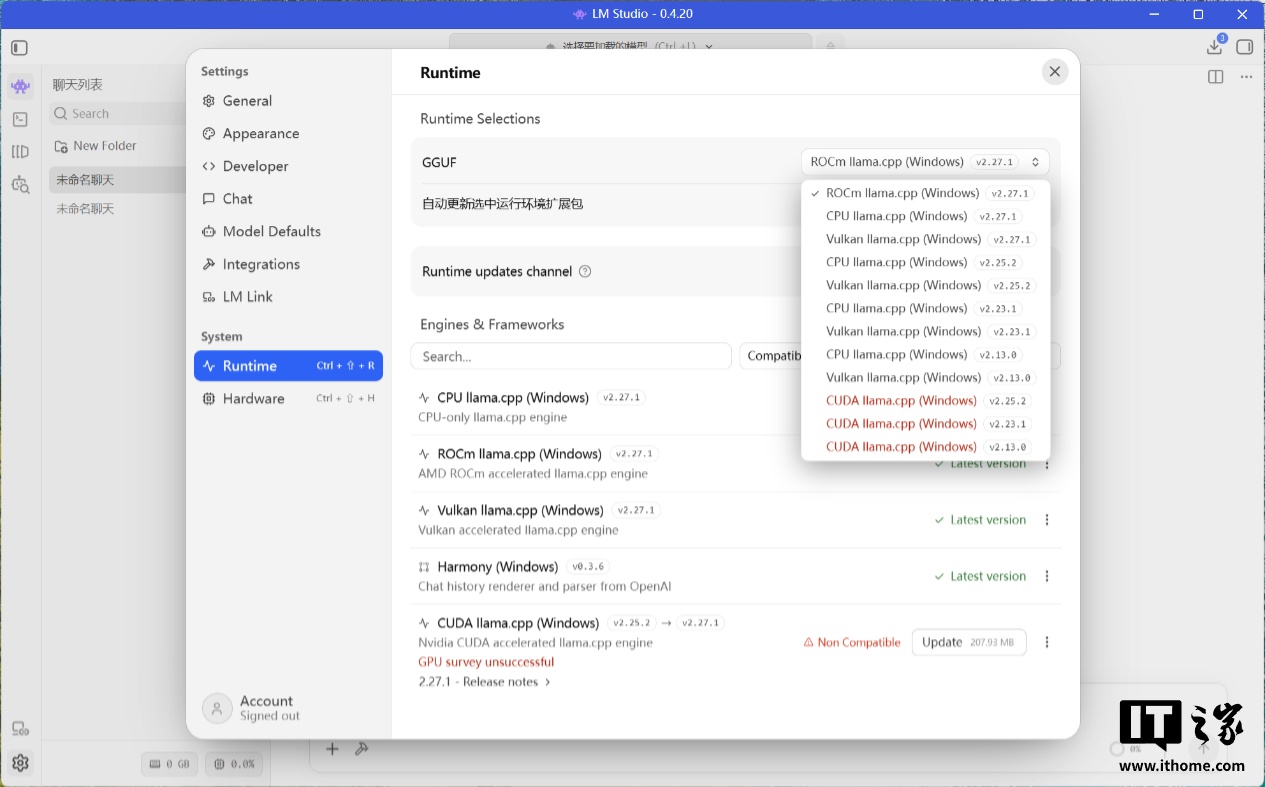The width and height of the screenshot is (1265, 787).
Task: Click the Runtime updates channel help icon
Action: click(585, 271)
